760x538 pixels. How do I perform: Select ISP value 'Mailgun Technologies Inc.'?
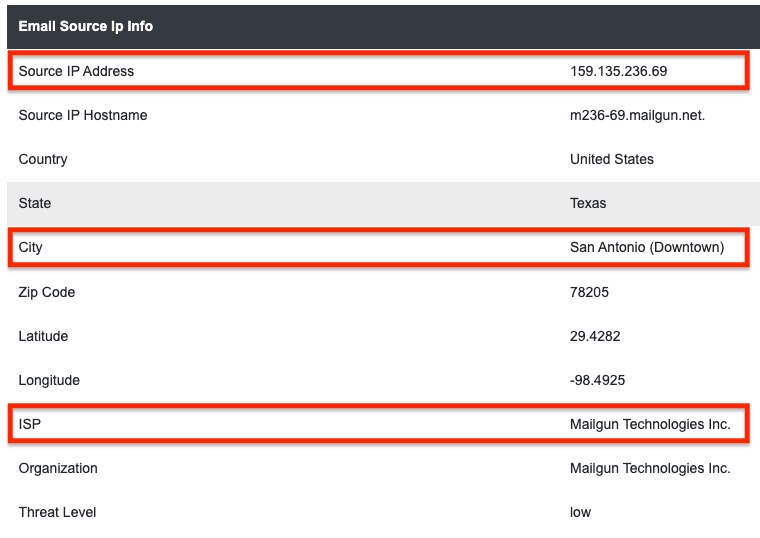(x=650, y=425)
